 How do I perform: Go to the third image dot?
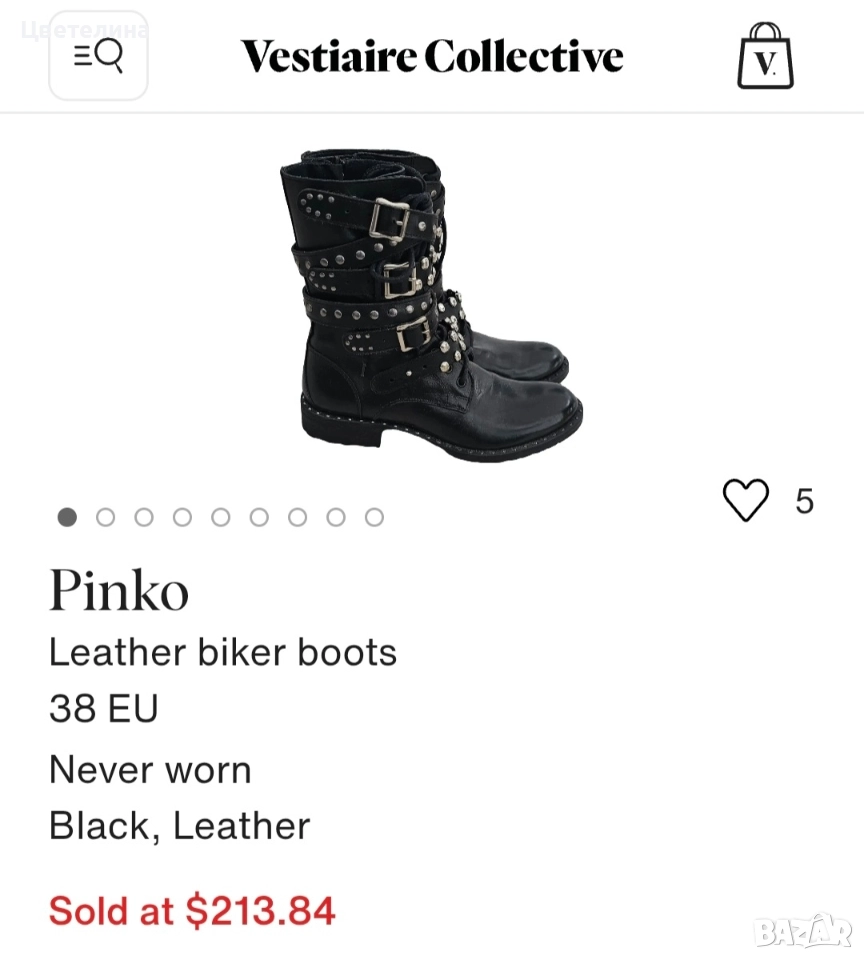coord(144,517)
